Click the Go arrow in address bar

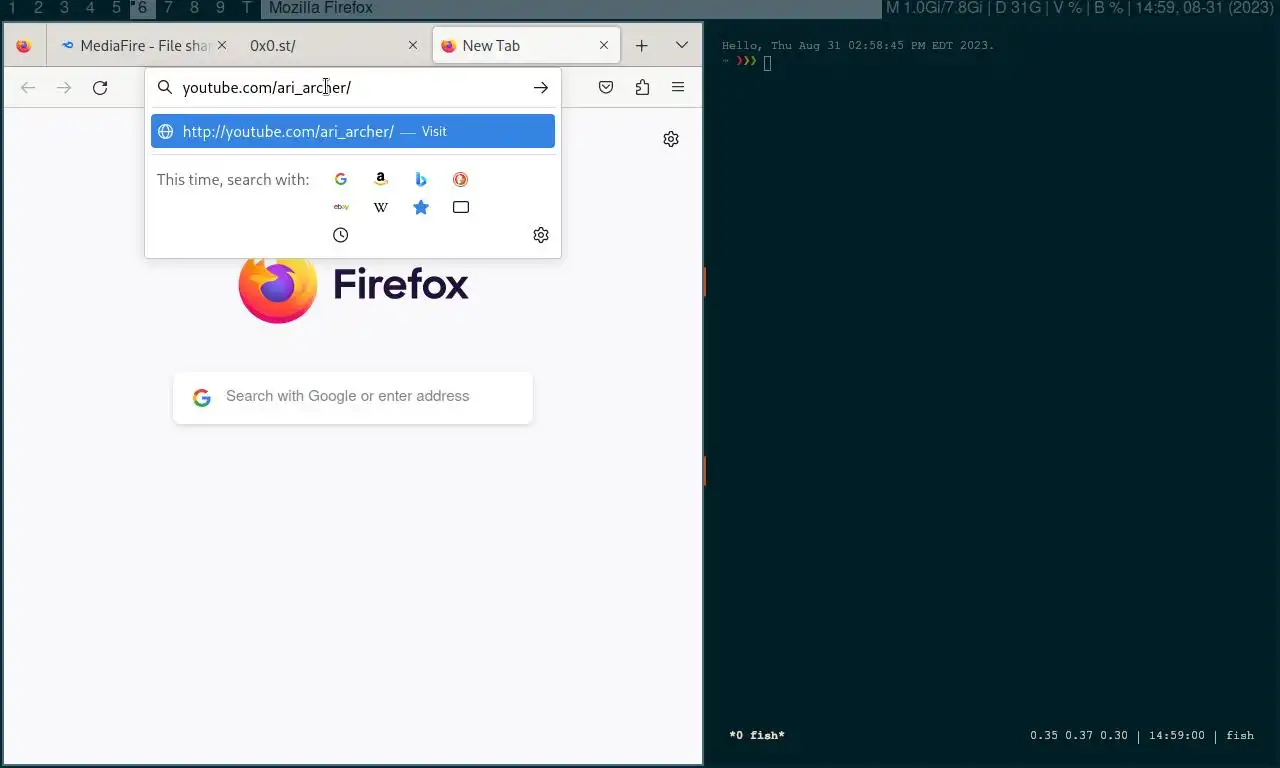pos(541,88)
